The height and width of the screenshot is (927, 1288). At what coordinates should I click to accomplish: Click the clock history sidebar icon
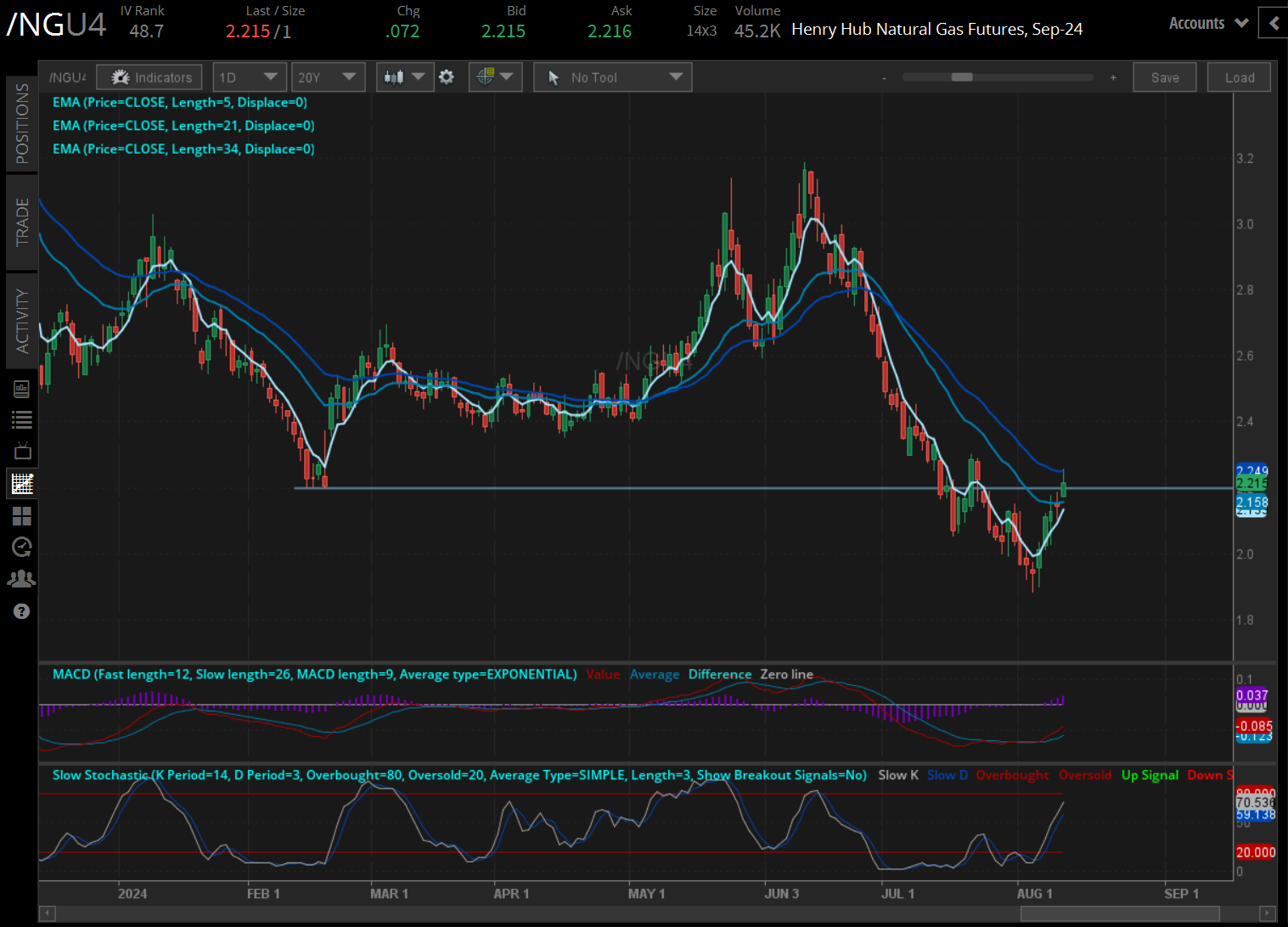(21, 547)
